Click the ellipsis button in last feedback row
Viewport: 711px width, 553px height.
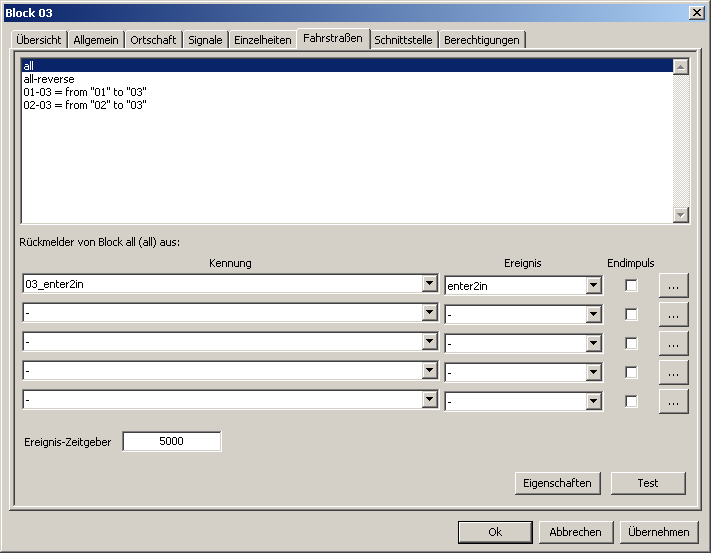673,401
